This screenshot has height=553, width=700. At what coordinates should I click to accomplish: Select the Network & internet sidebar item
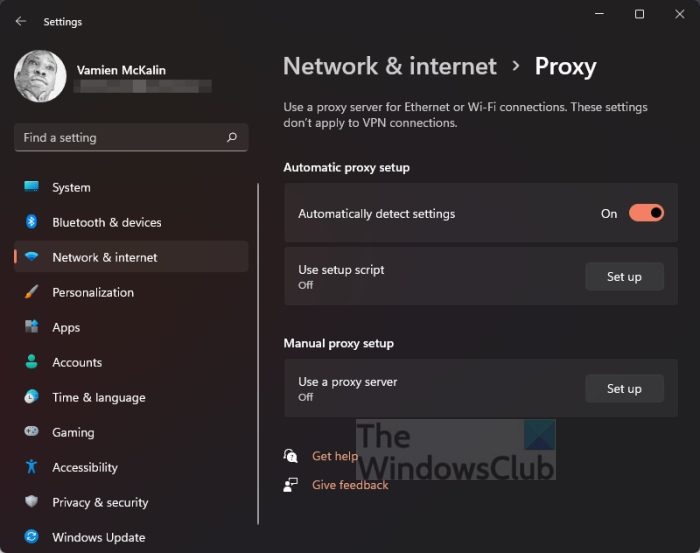coord(105,257)
